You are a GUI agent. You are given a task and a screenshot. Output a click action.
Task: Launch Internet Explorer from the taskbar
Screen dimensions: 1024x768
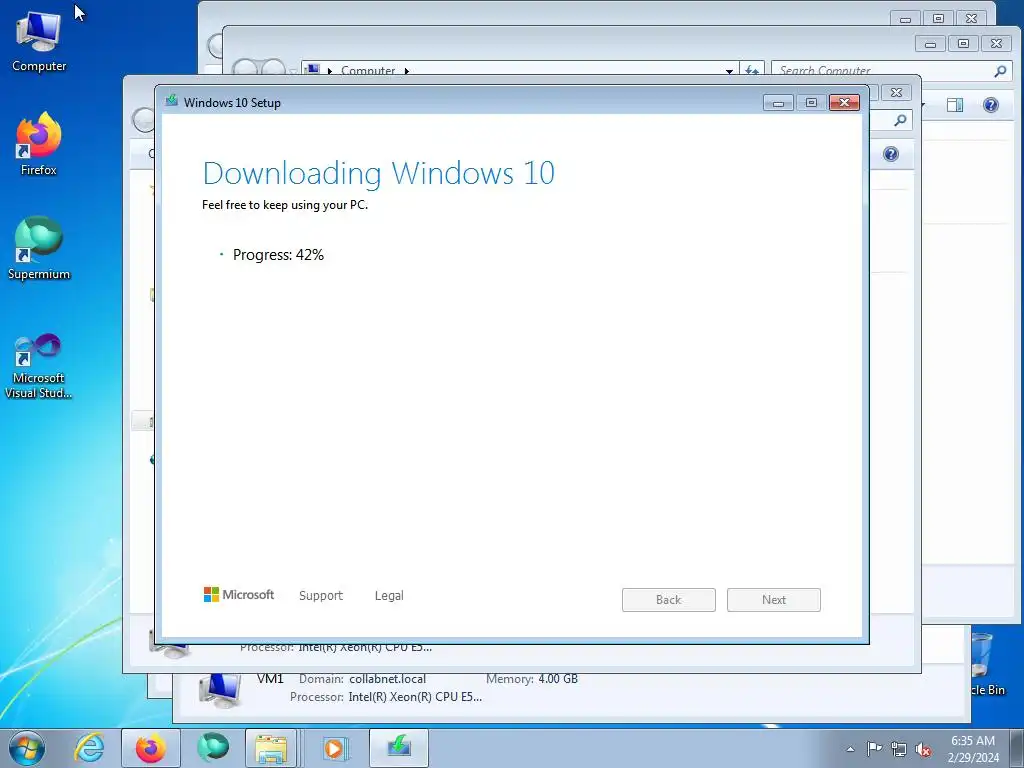(x=89, y=748)
